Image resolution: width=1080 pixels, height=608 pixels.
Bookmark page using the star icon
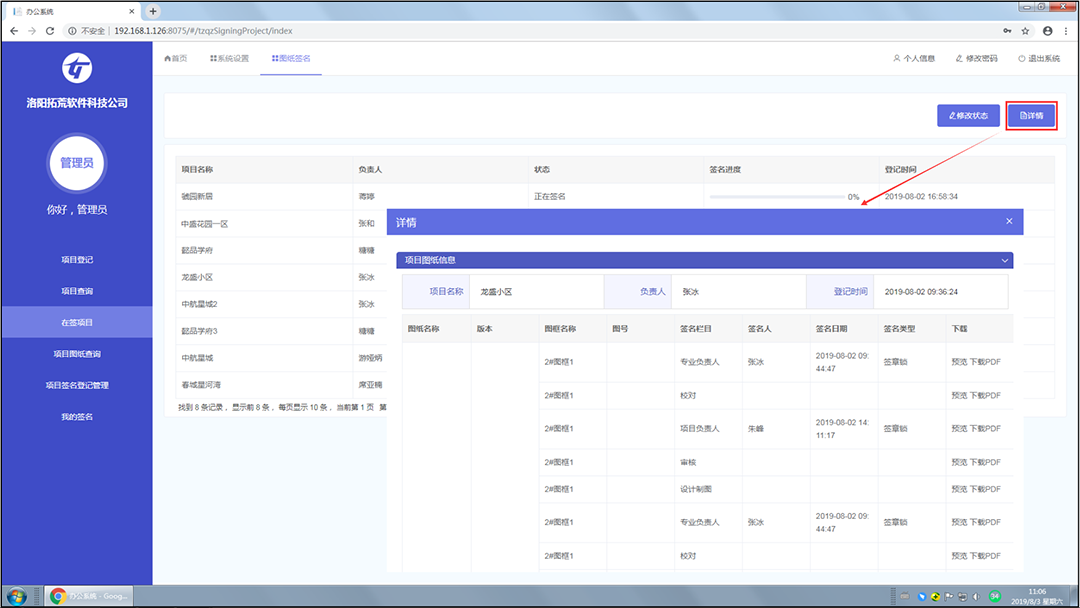click(1025, 31)
